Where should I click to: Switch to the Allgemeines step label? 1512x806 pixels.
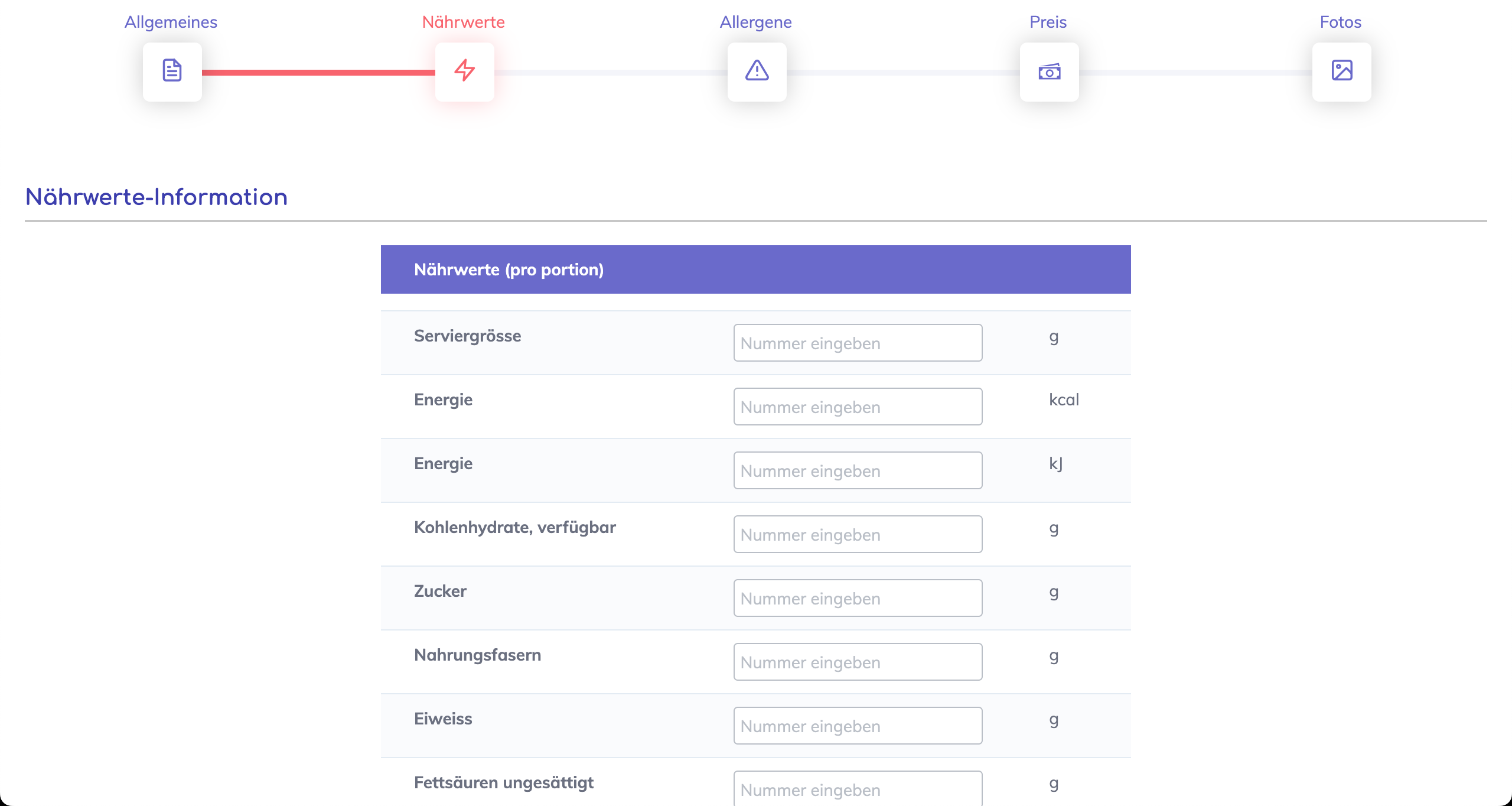click(x=171, y=22)
